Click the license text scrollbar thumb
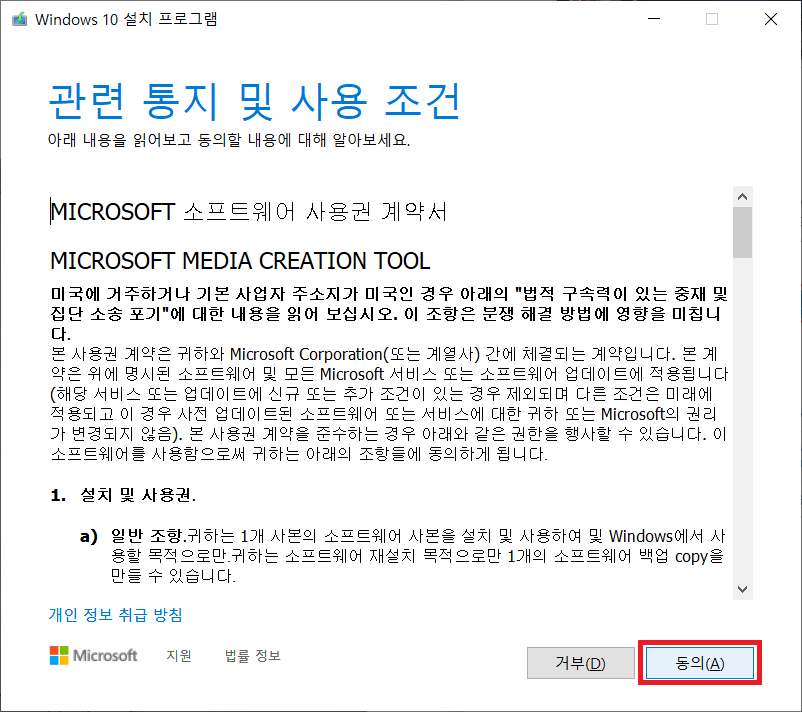The width and height of the screenshot is (802, 712). 743,233
